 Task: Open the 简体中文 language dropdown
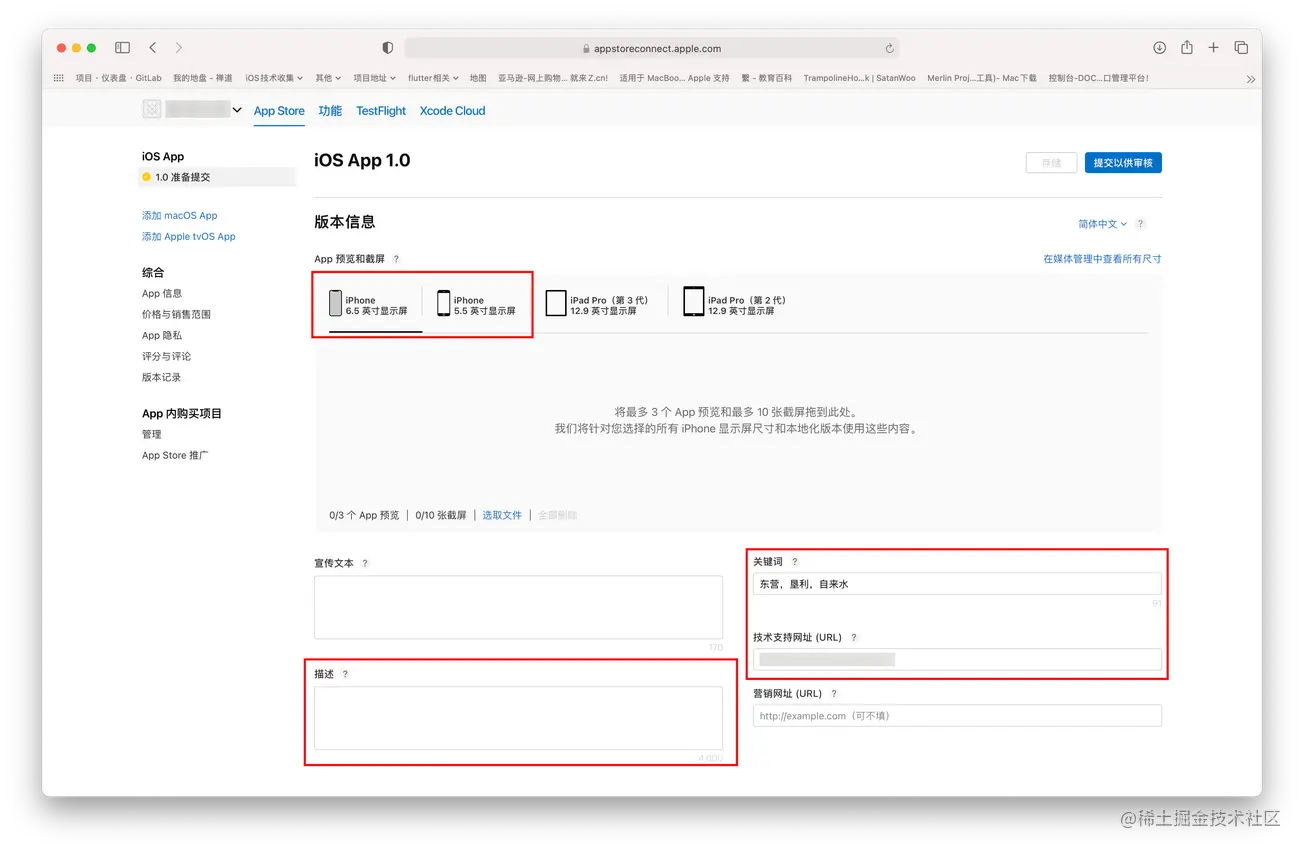[1103, 224]
